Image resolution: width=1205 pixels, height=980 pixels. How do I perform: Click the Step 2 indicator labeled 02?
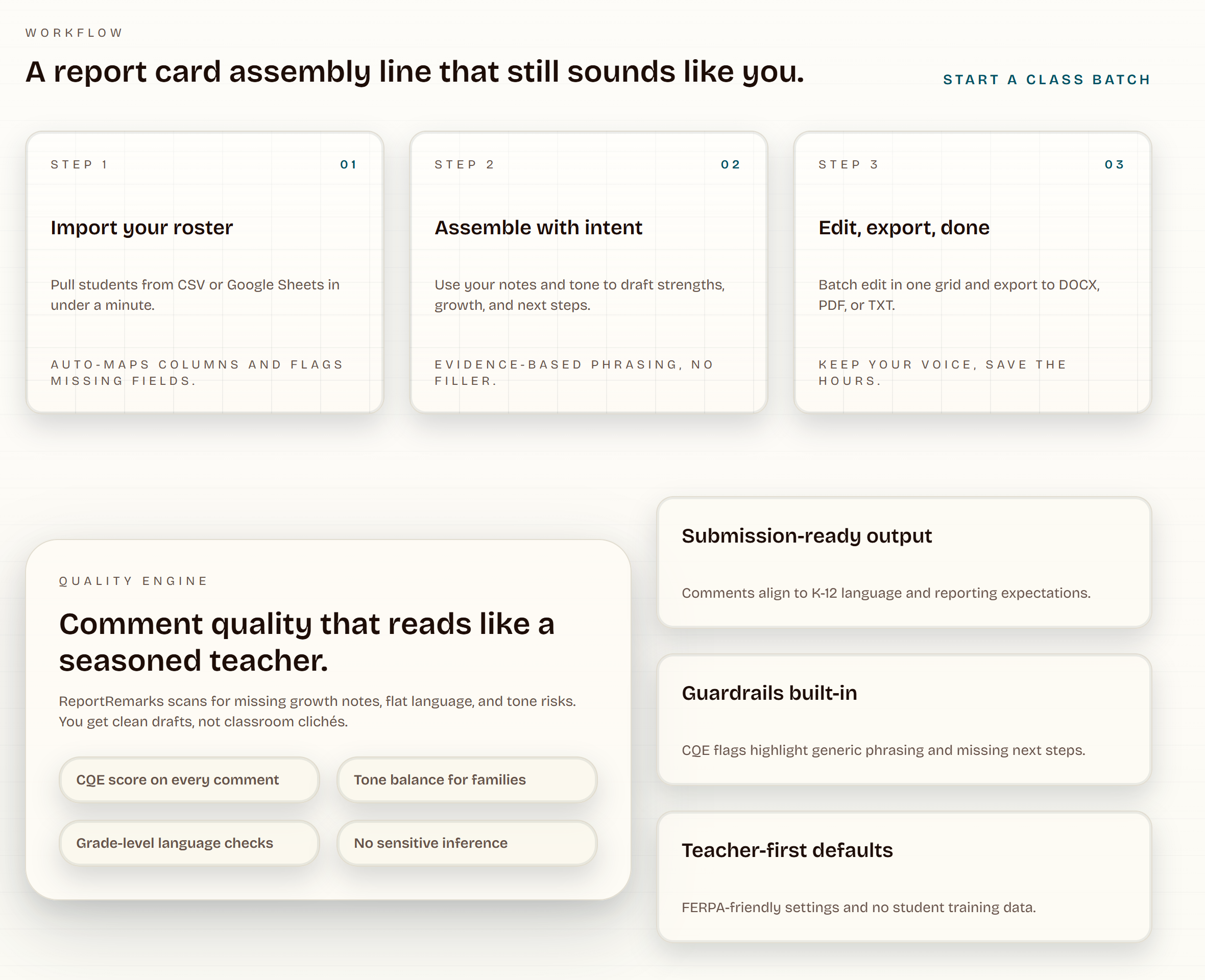(731, 164)
